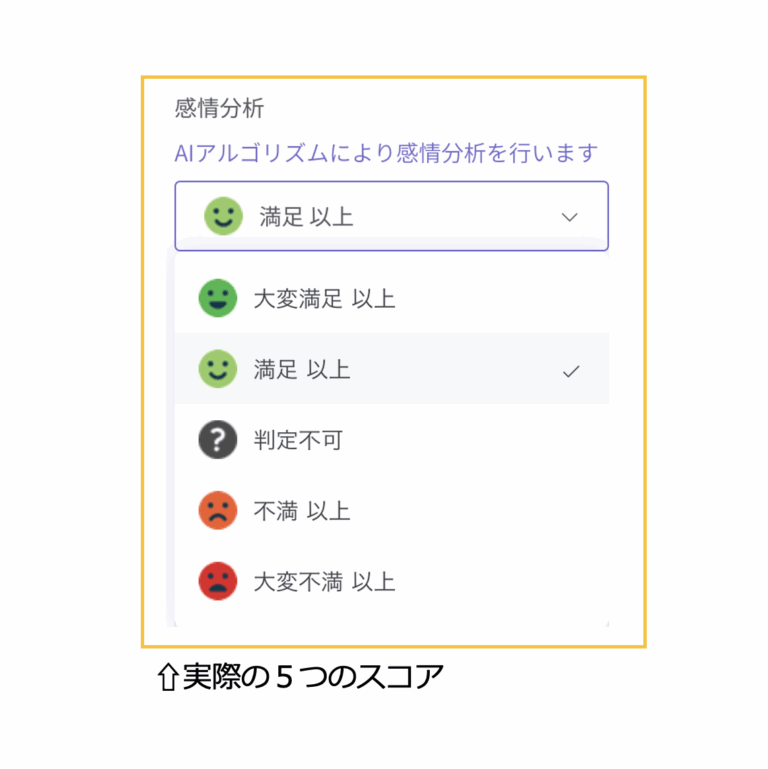Pick the 大変不満 以上 option
Viewport: 768px width, 769px height.
(x=324, y=583)
